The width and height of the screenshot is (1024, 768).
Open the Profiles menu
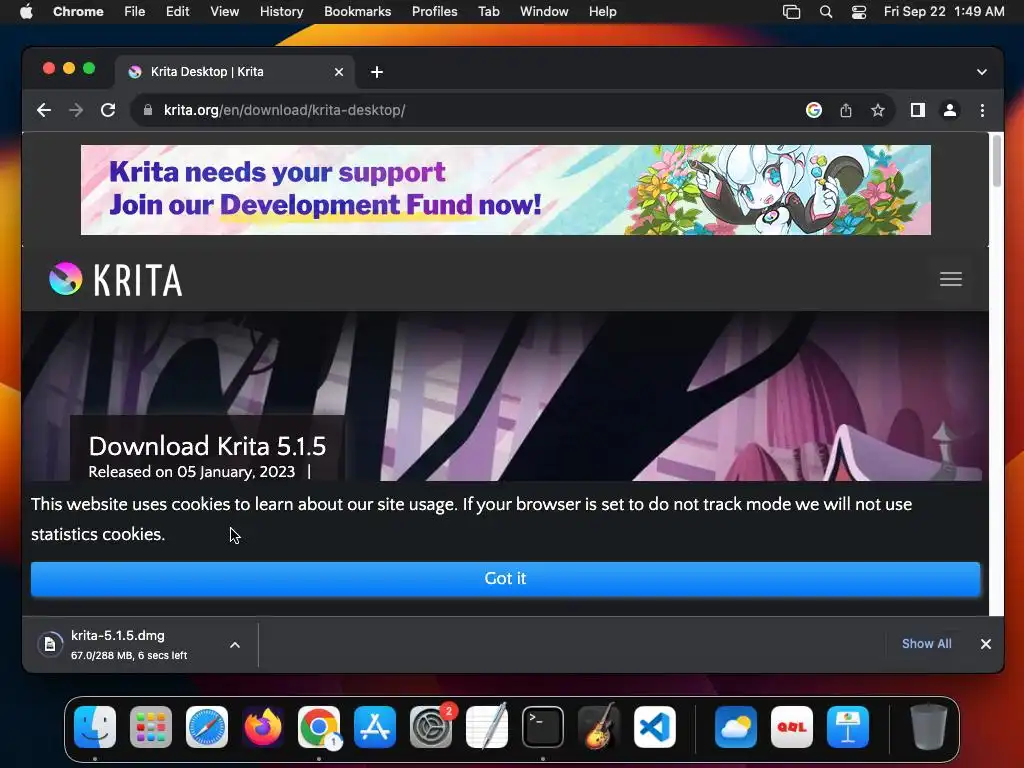(434, 11)
